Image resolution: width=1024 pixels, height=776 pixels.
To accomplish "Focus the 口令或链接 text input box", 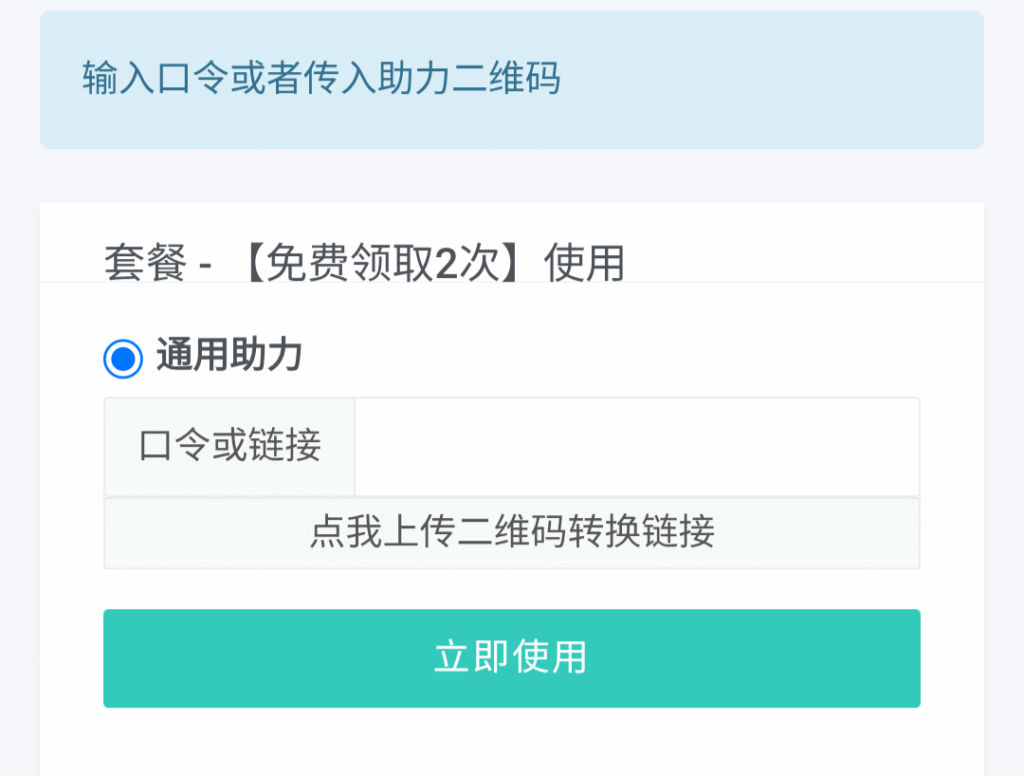I will click(637, 447).
